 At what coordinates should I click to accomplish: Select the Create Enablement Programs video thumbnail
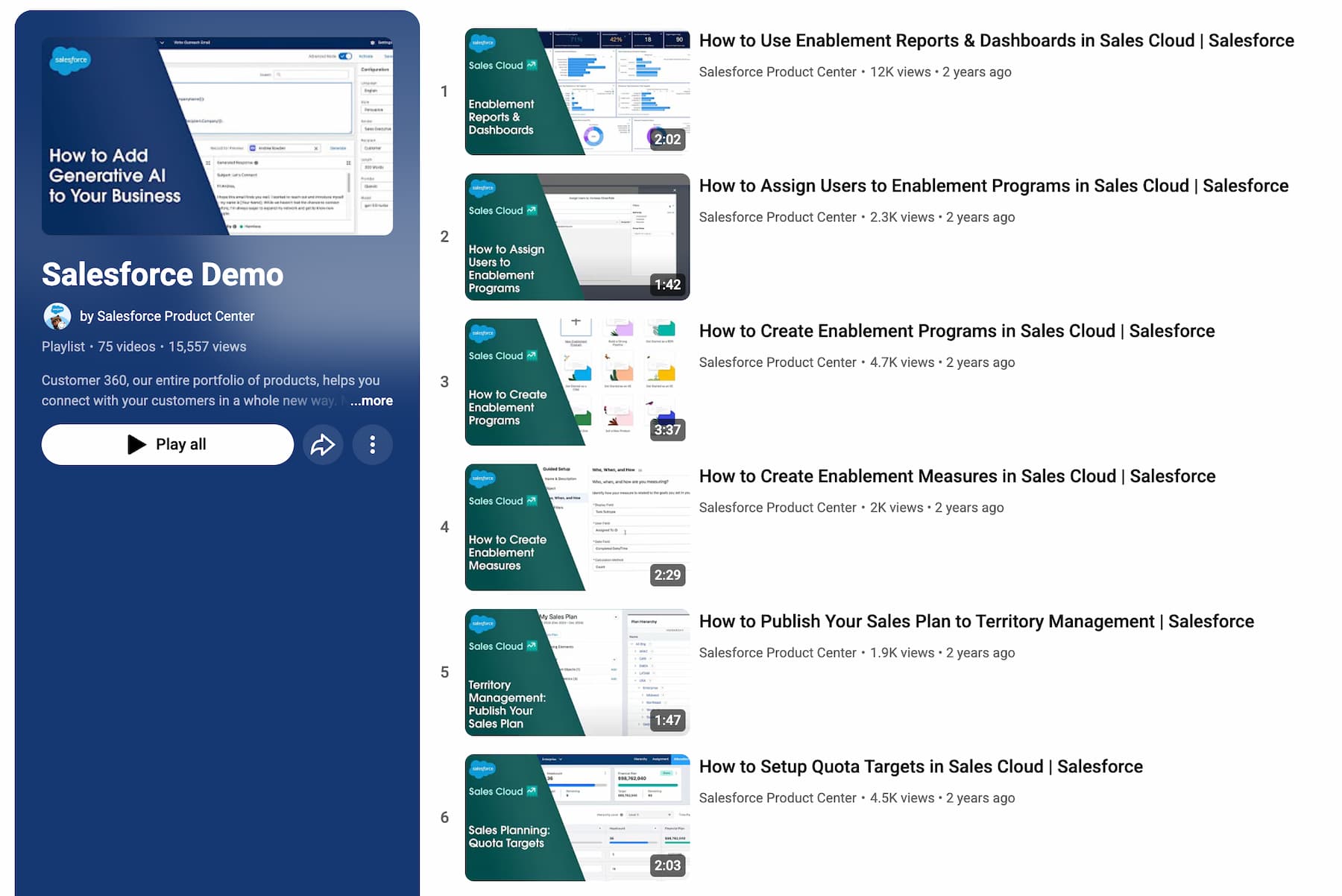(x=577, y=382)
